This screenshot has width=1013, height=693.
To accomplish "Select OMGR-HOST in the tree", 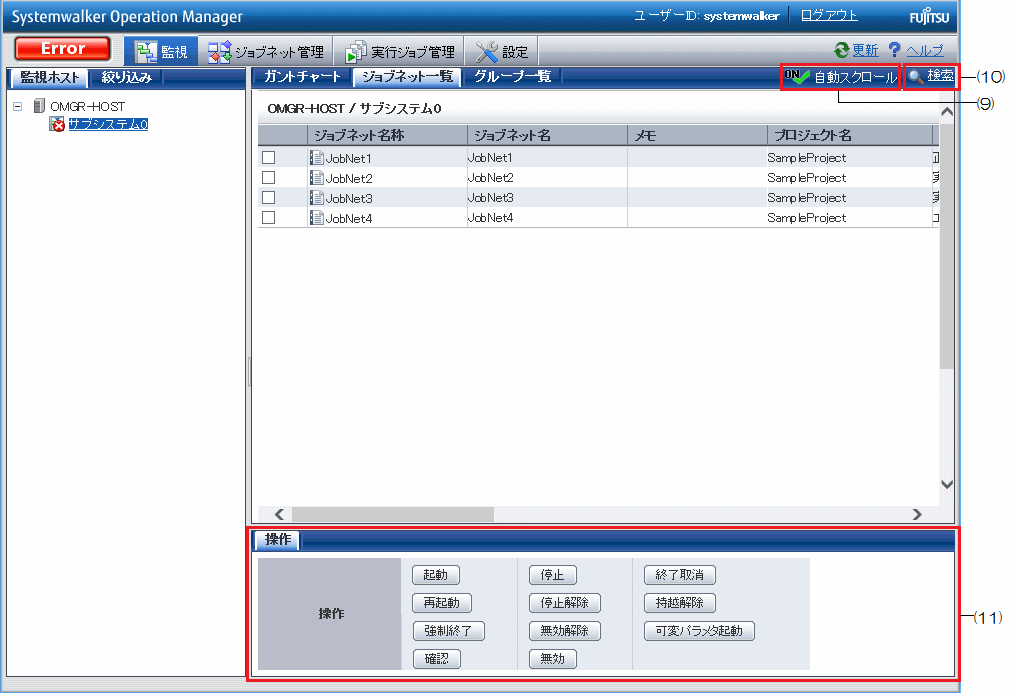I will click(87, 107).
